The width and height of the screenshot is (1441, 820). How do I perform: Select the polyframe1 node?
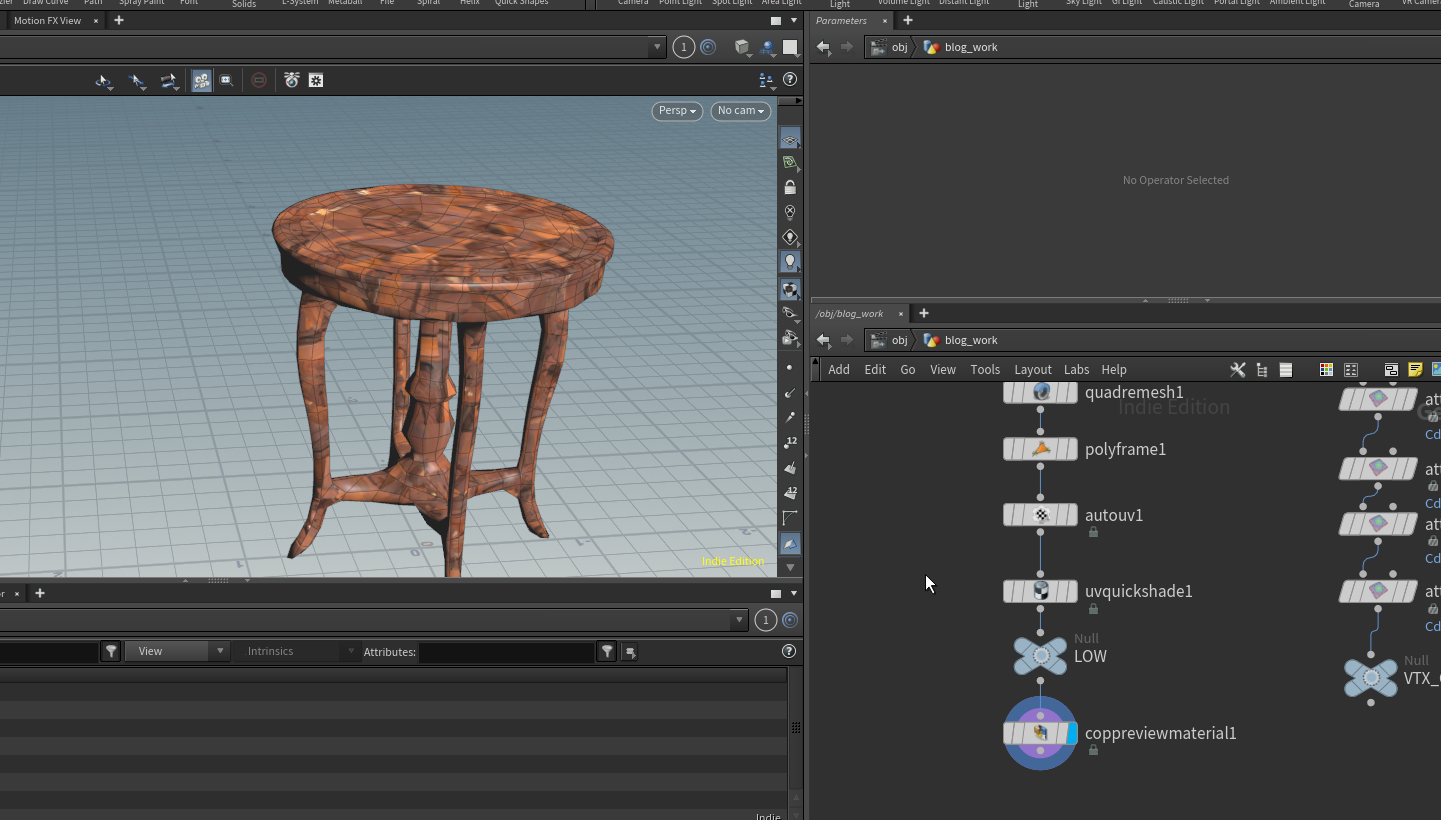[x=1040, y=449]
